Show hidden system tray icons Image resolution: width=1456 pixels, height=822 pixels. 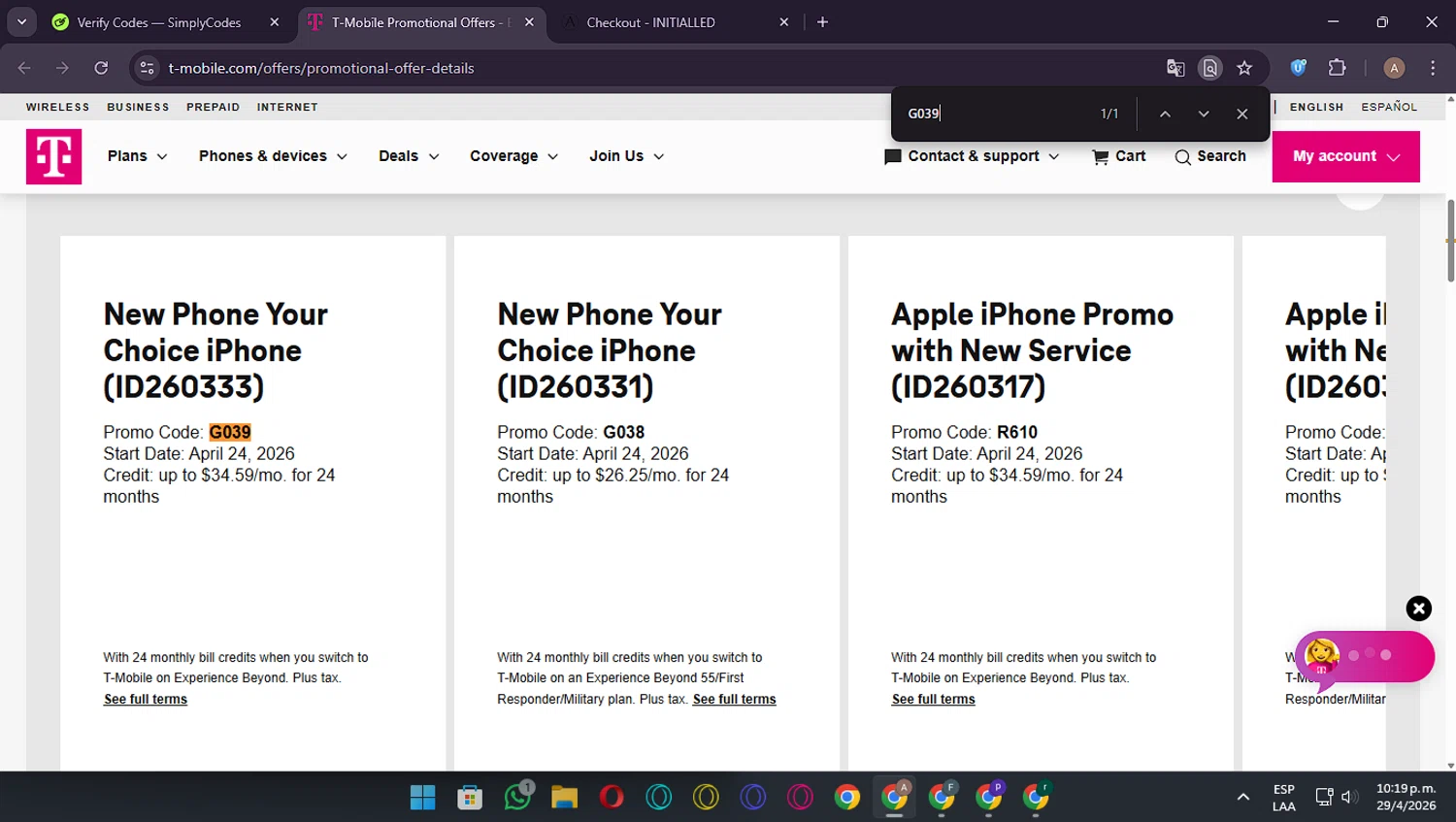point(1242,797)
